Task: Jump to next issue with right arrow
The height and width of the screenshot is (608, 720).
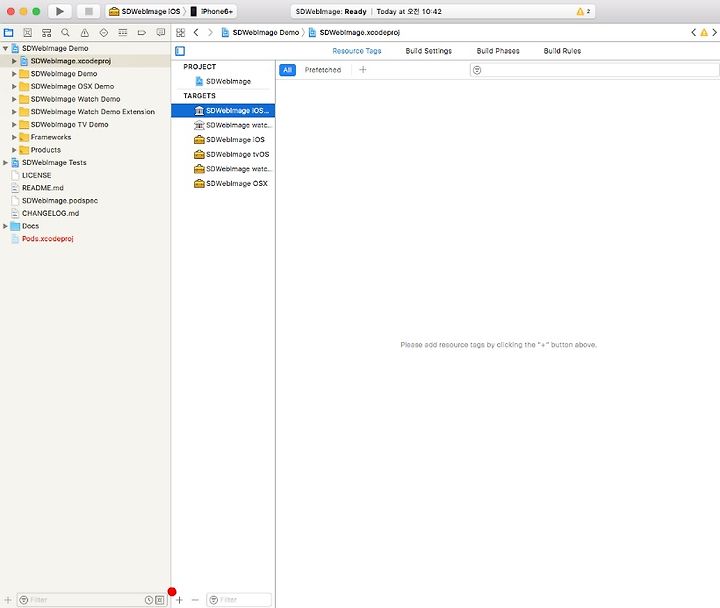Action: (x=714, y=33)
